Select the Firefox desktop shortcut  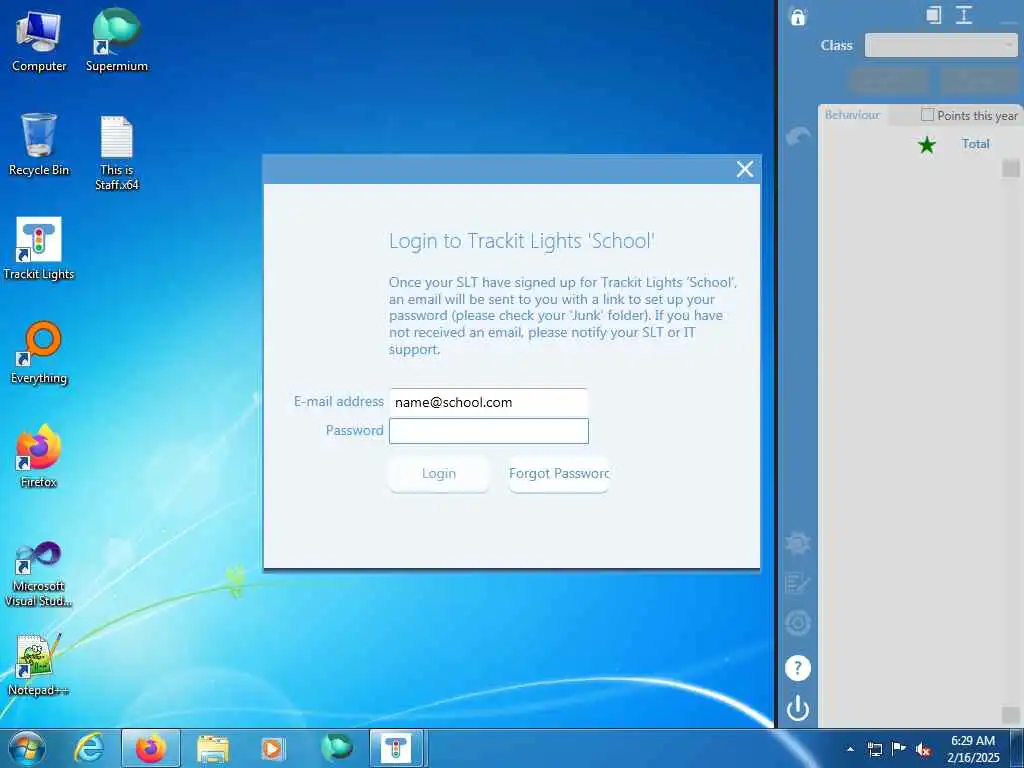pyautogui.click(x=39, y=456)
